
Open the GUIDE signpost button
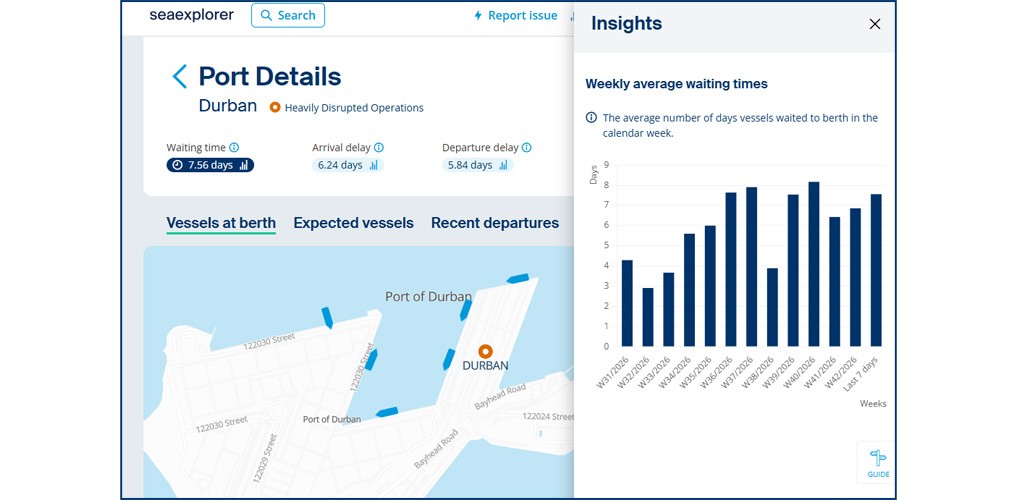878,463
